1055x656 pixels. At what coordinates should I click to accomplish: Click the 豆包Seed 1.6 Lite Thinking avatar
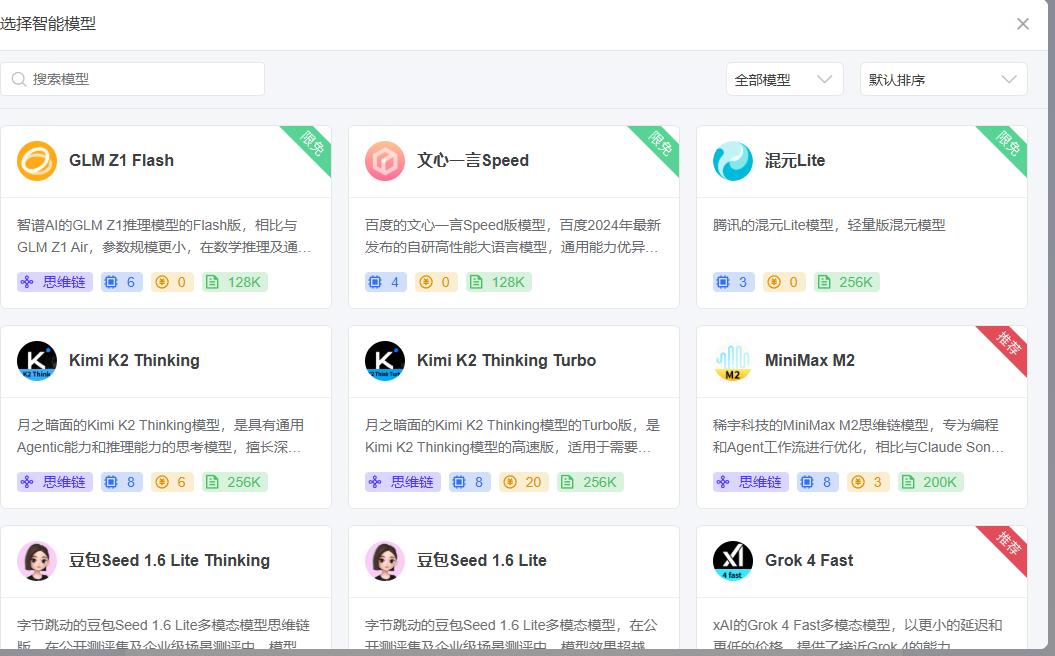(x=37, y=560)
